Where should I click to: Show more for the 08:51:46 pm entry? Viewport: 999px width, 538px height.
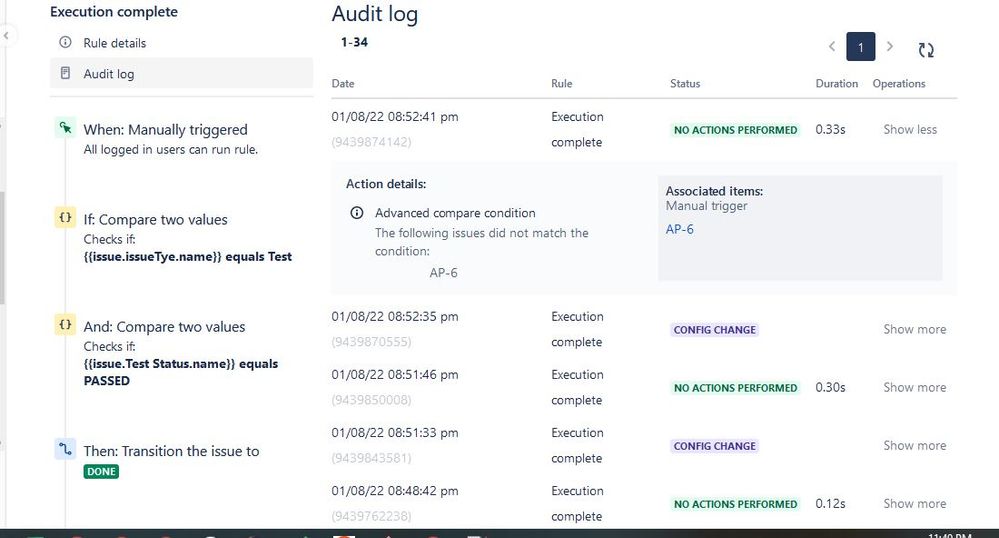coord(914,388)
